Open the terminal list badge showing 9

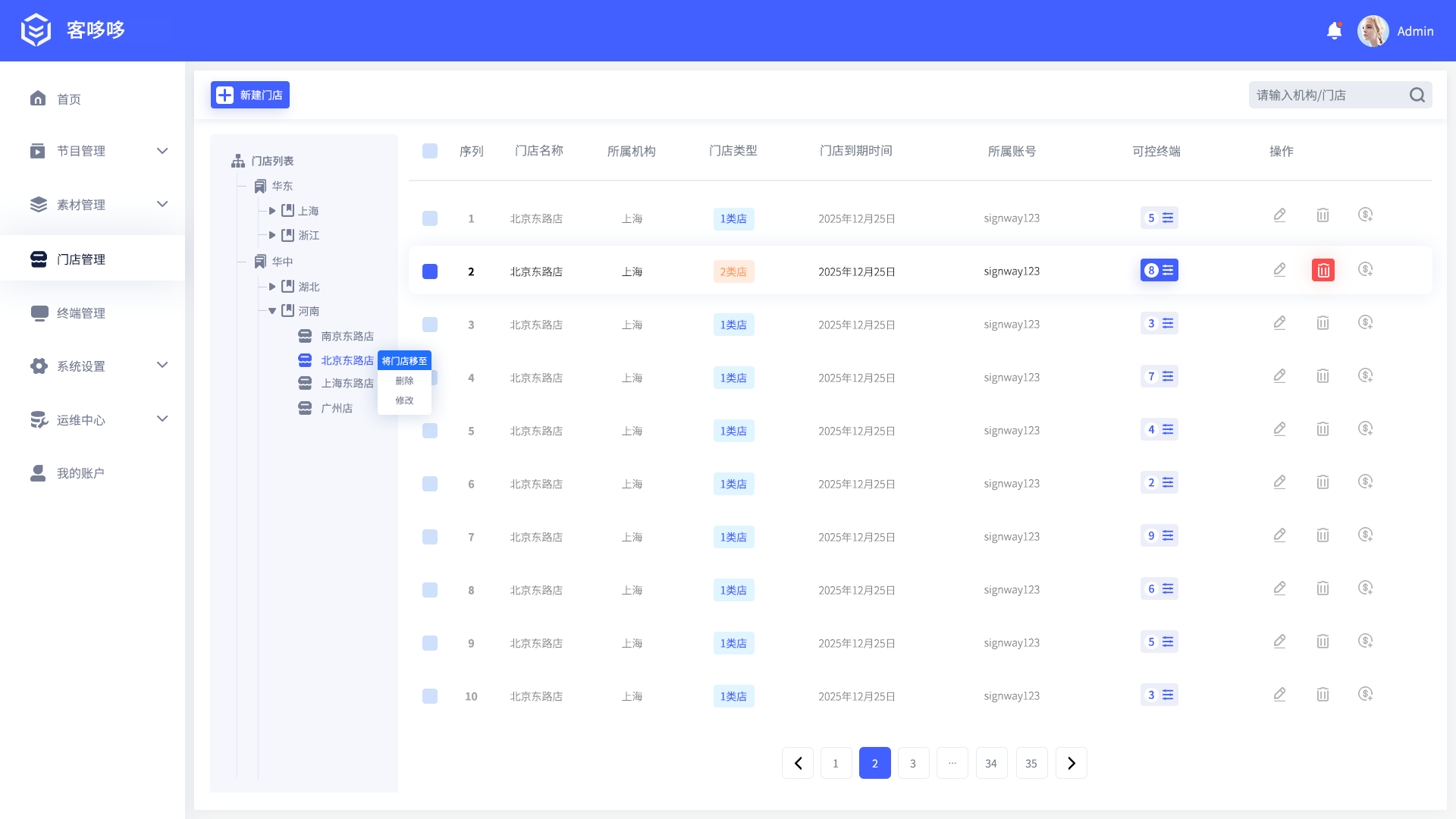tap(1159, 536)
